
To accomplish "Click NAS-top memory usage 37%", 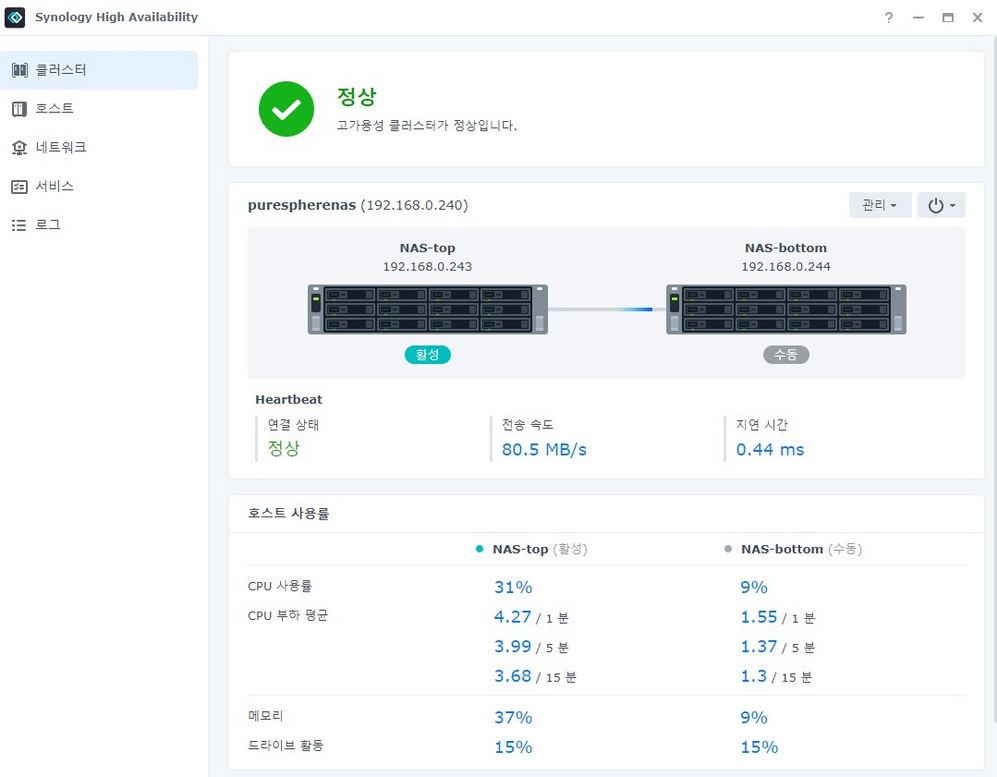I will pyautogui.click(x=513, y=717).
